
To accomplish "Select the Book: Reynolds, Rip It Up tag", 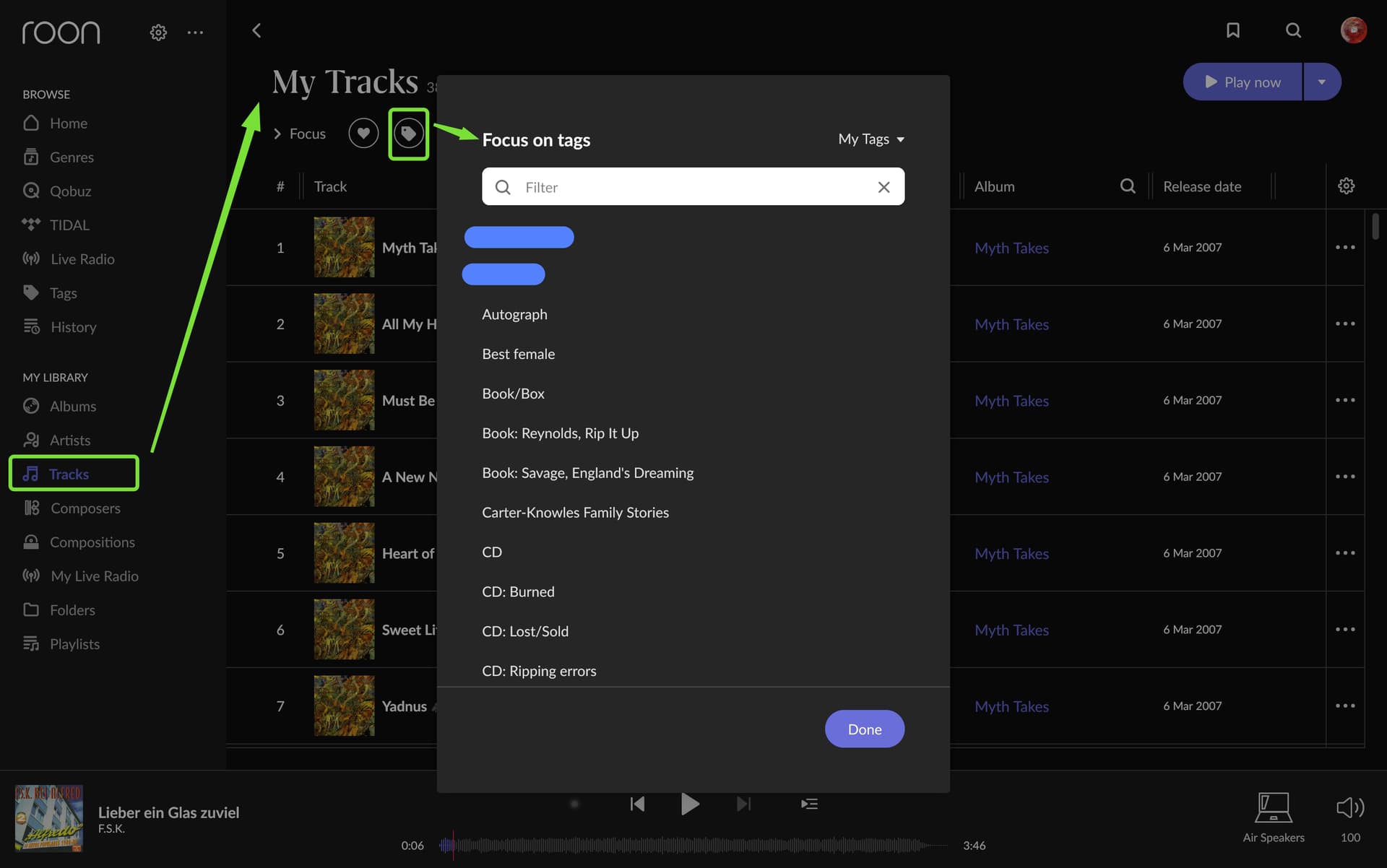I will pos(560,434).
